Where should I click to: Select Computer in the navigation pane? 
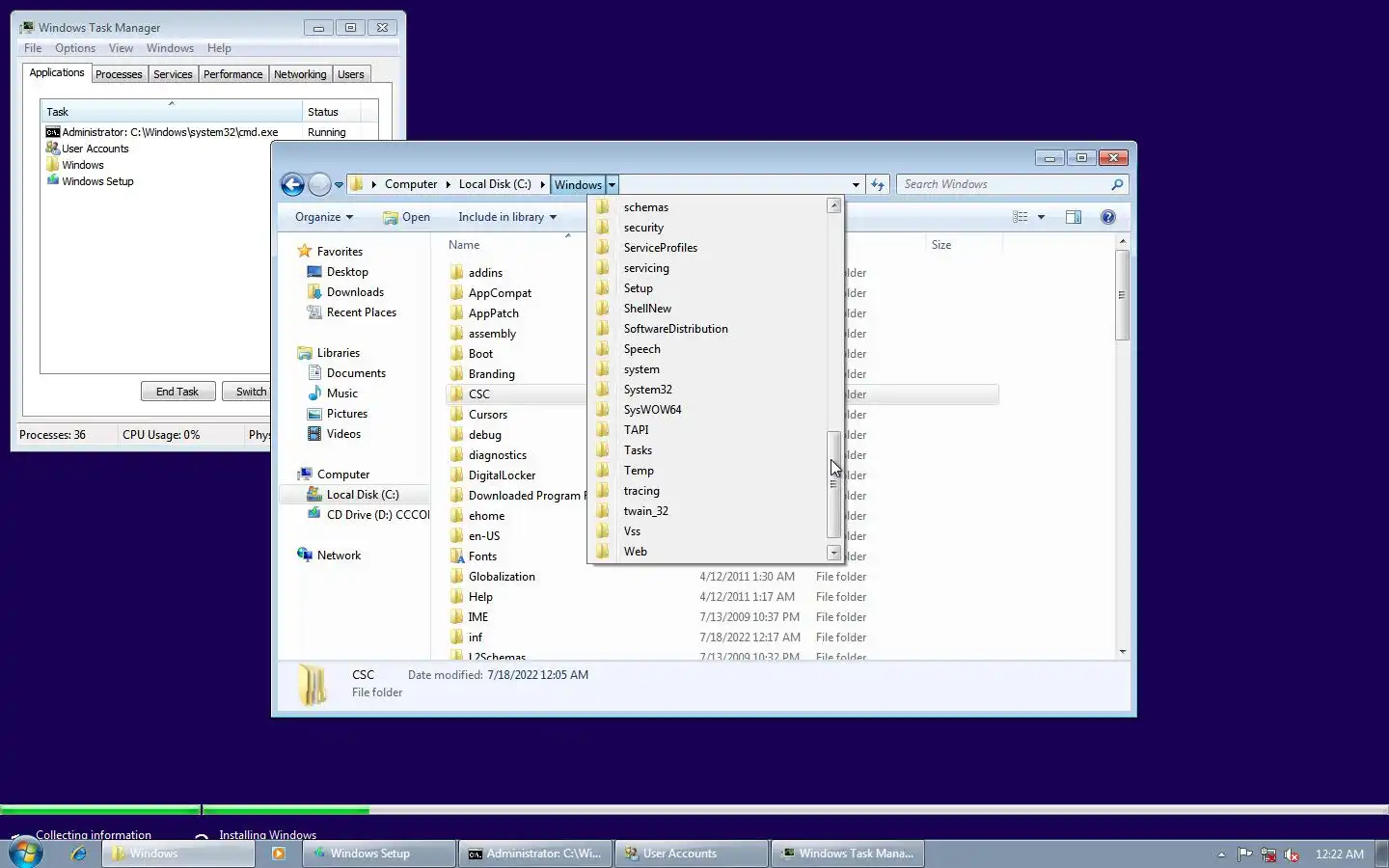coord(343,475)
